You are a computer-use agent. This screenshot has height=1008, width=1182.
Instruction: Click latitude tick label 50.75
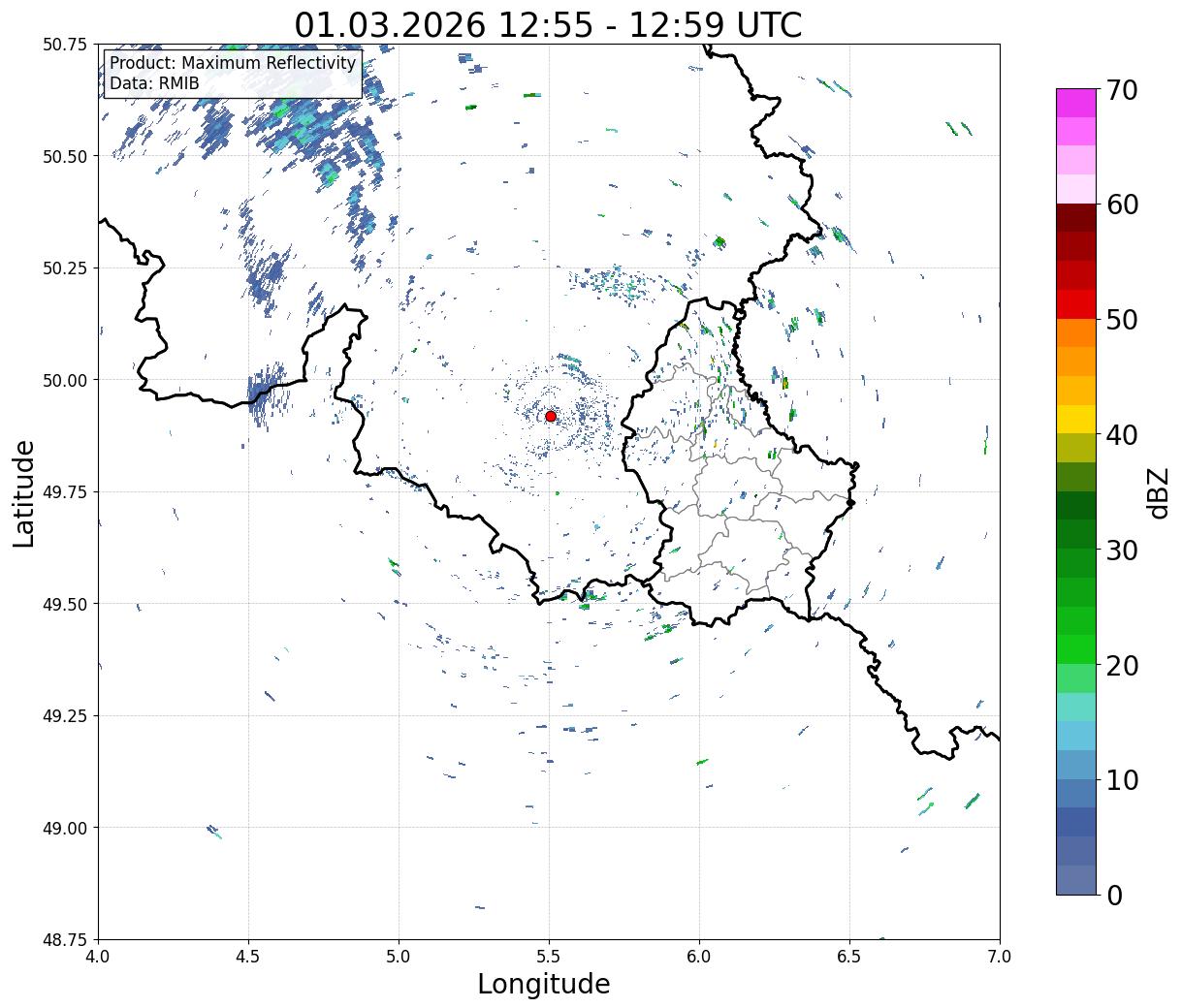pos(64,45)
